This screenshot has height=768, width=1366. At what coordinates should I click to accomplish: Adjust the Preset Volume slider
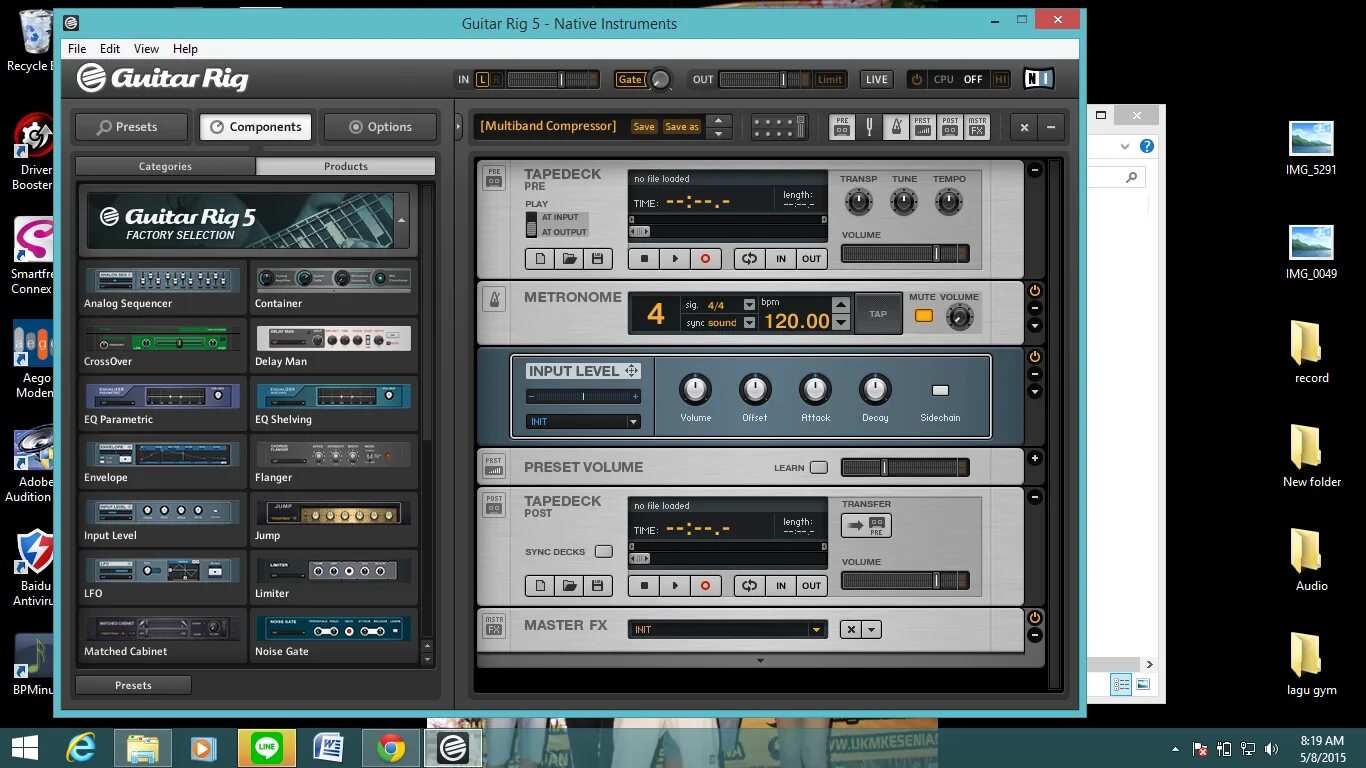coord(905,467)
